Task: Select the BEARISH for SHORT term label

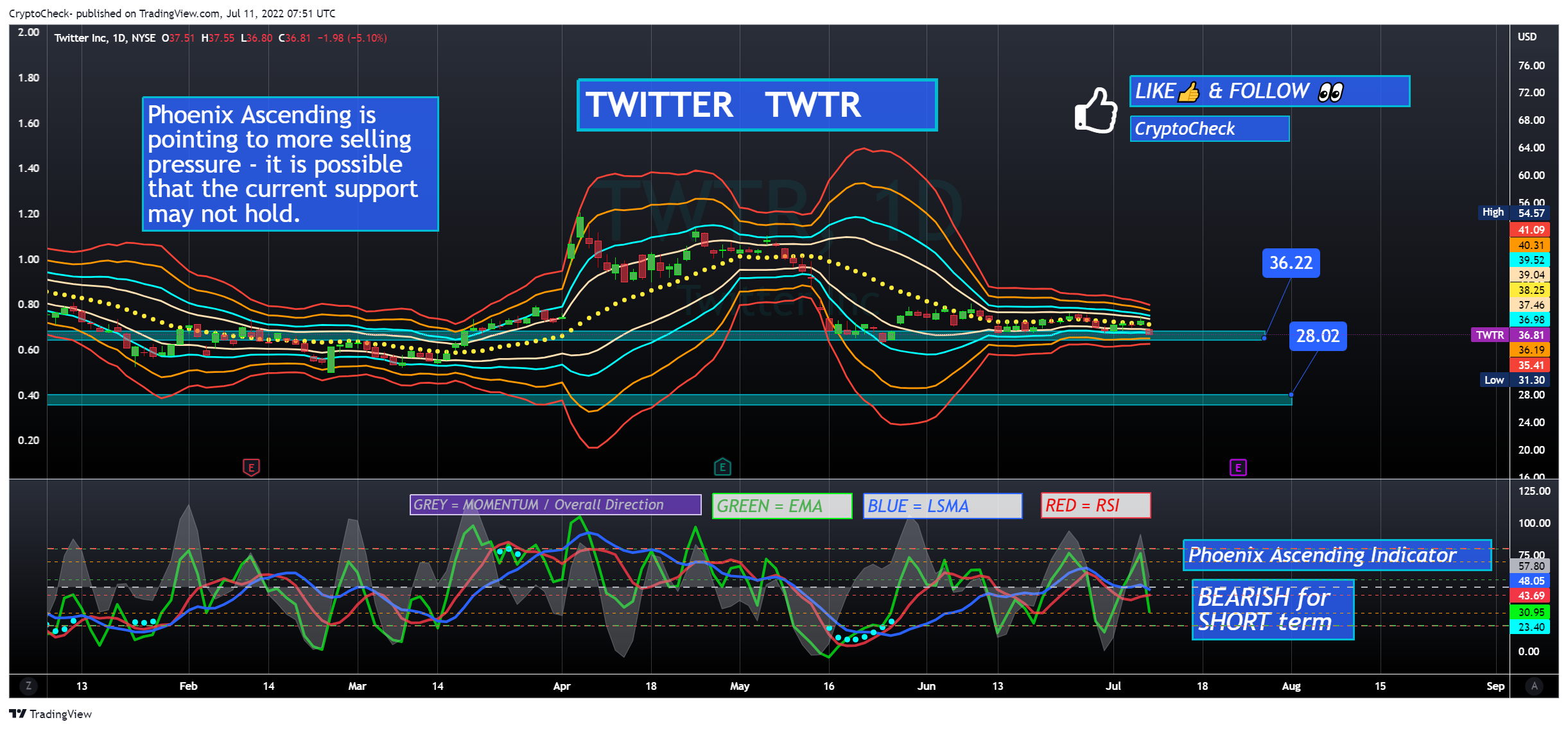Action: click(x=1273, y=610)
